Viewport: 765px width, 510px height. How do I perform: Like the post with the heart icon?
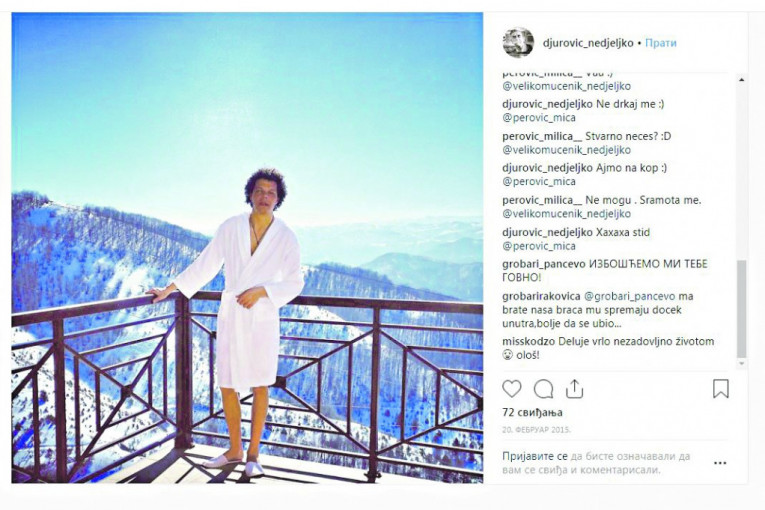pos(512,389)
